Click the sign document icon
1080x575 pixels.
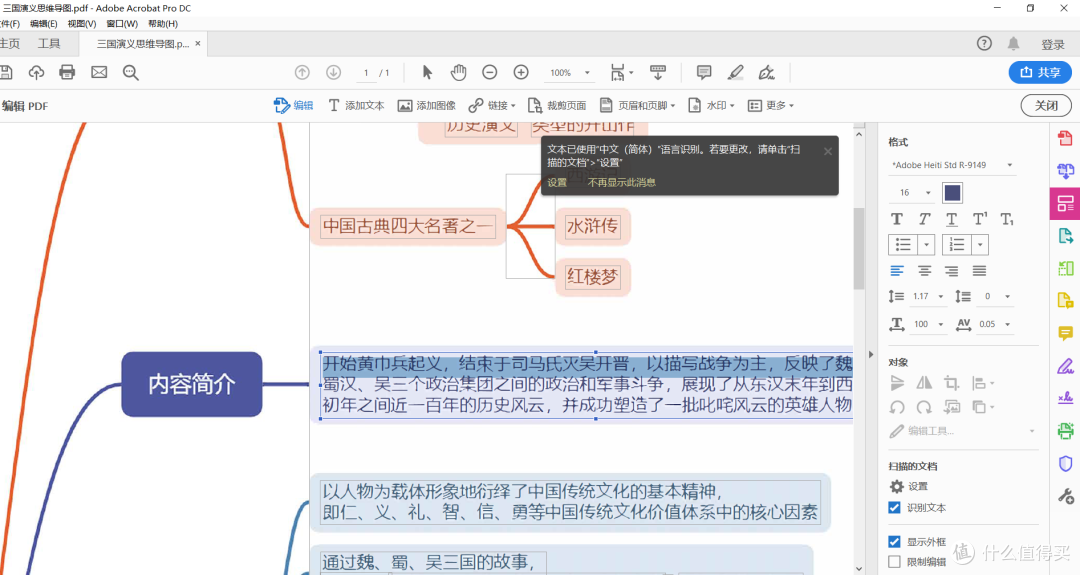tap(767, 72)
